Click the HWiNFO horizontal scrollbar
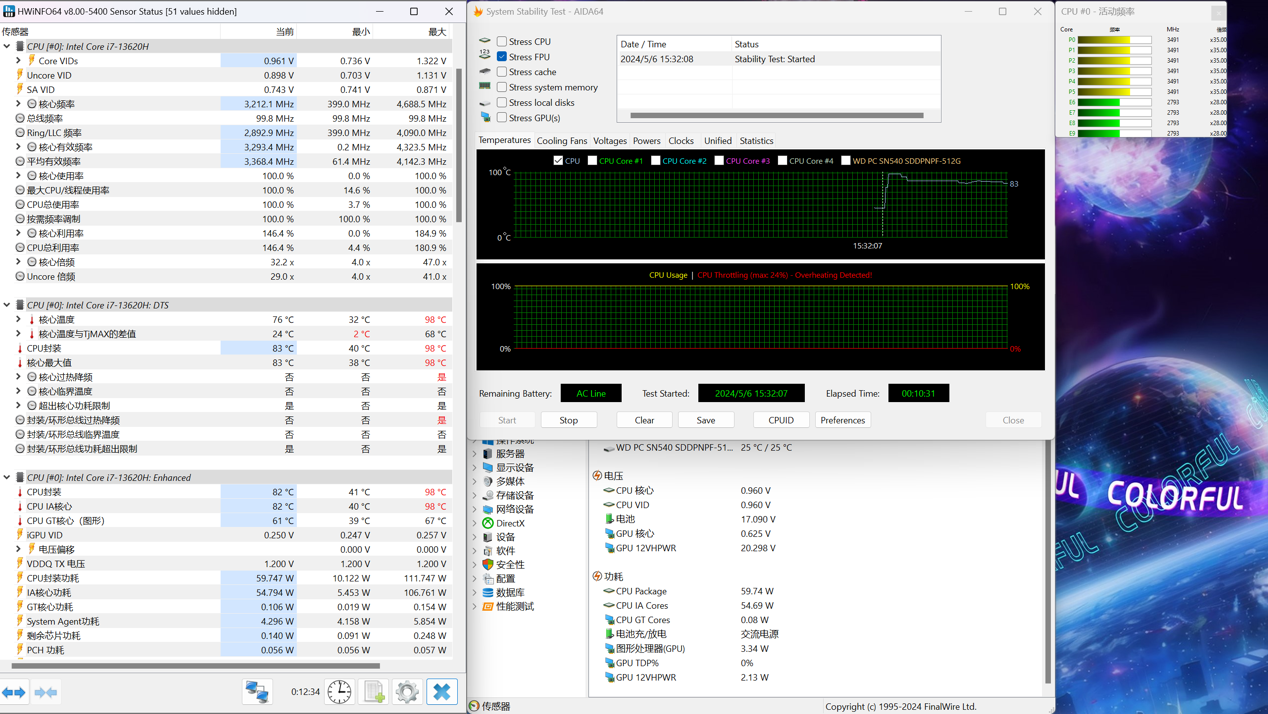 pos(195,665)
